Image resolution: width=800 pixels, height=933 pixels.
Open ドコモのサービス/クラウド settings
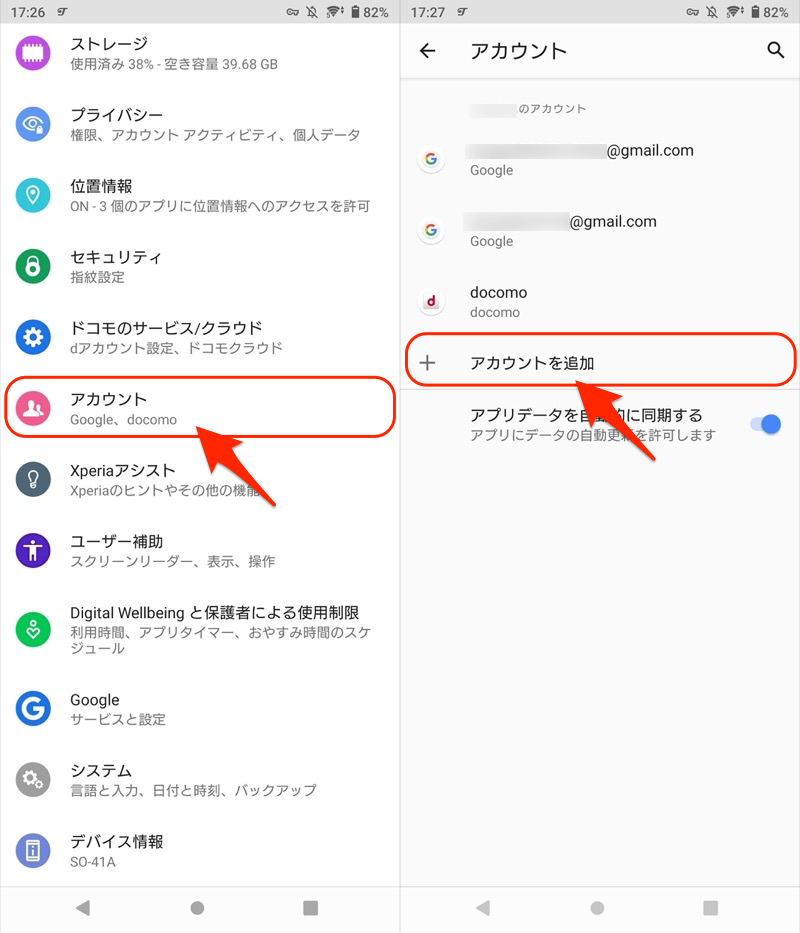[200, 337]
